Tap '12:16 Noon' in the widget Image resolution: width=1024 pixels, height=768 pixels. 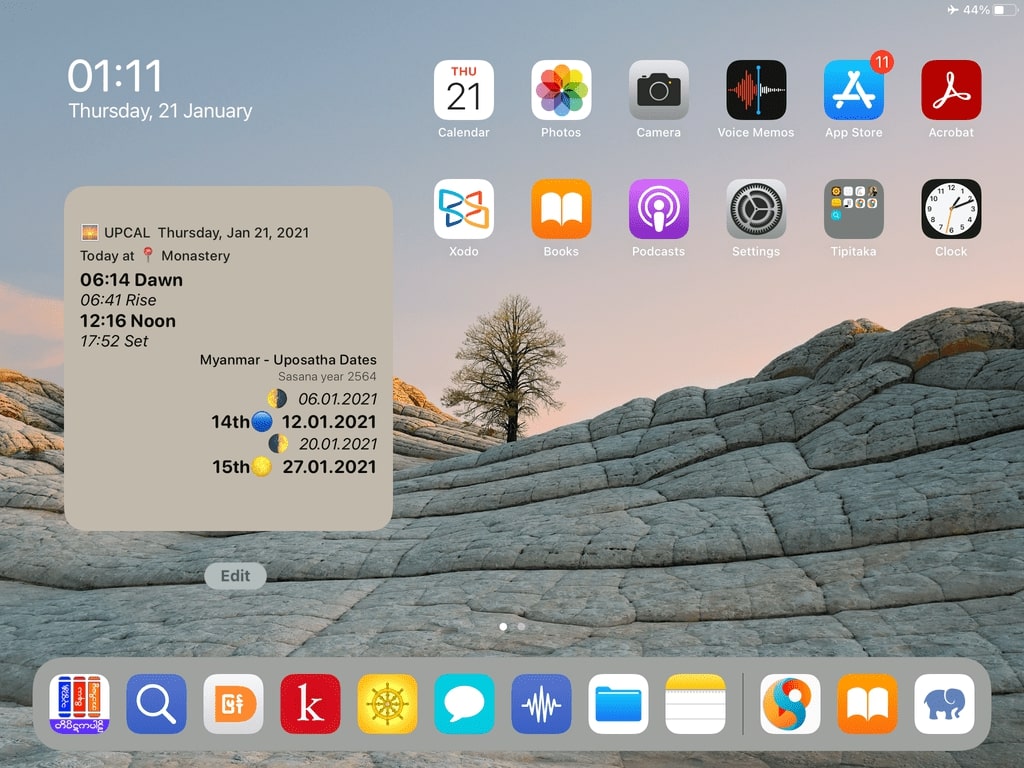127,321
